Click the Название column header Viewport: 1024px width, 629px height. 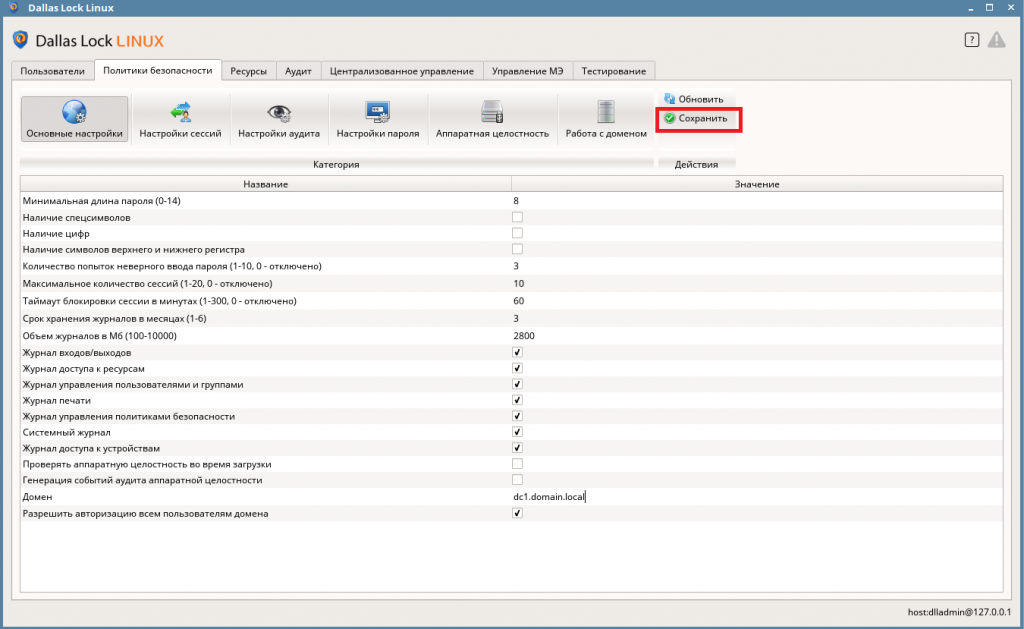tap(266, 184)
